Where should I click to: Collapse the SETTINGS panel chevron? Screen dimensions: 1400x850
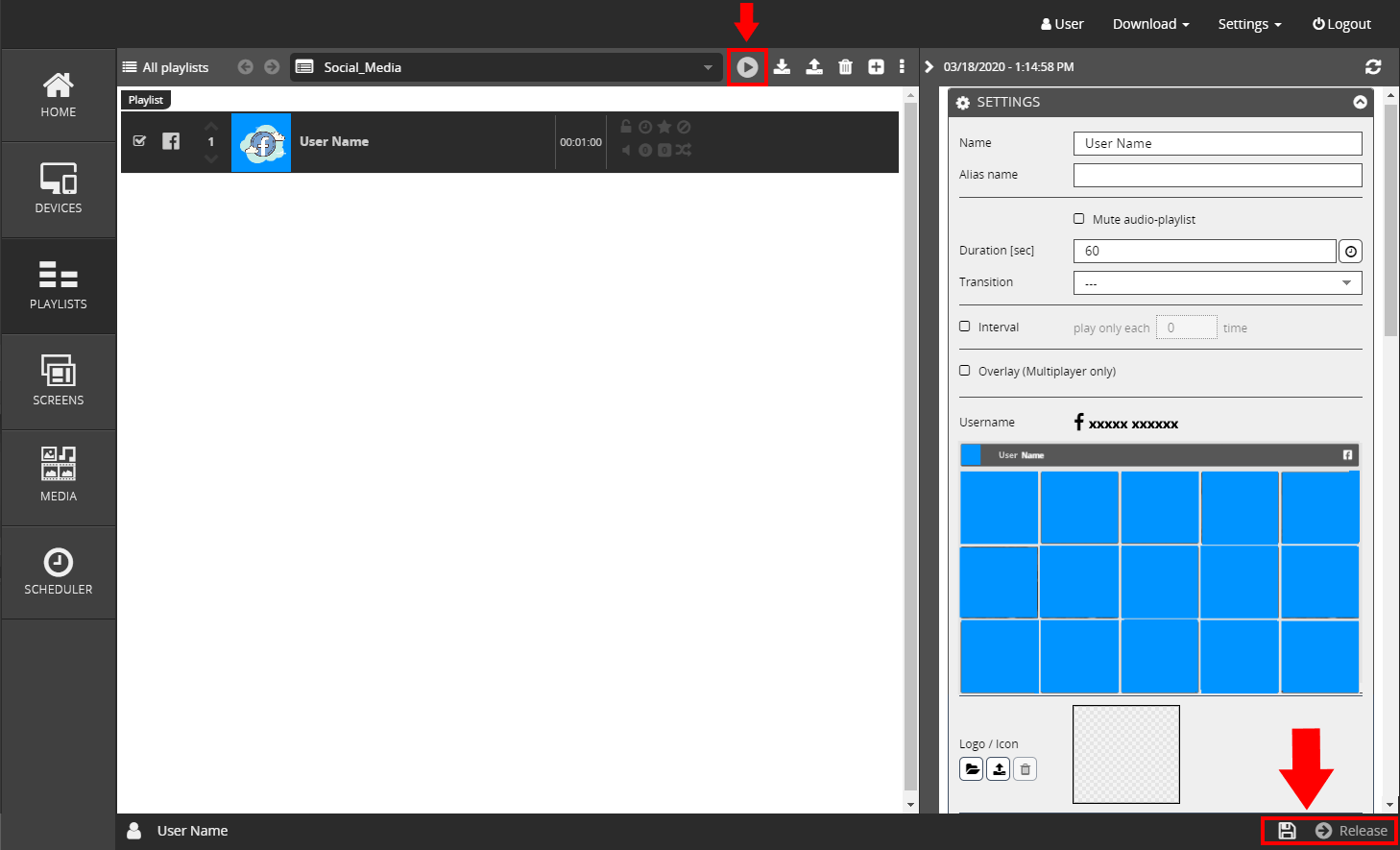pos(1360,102)
